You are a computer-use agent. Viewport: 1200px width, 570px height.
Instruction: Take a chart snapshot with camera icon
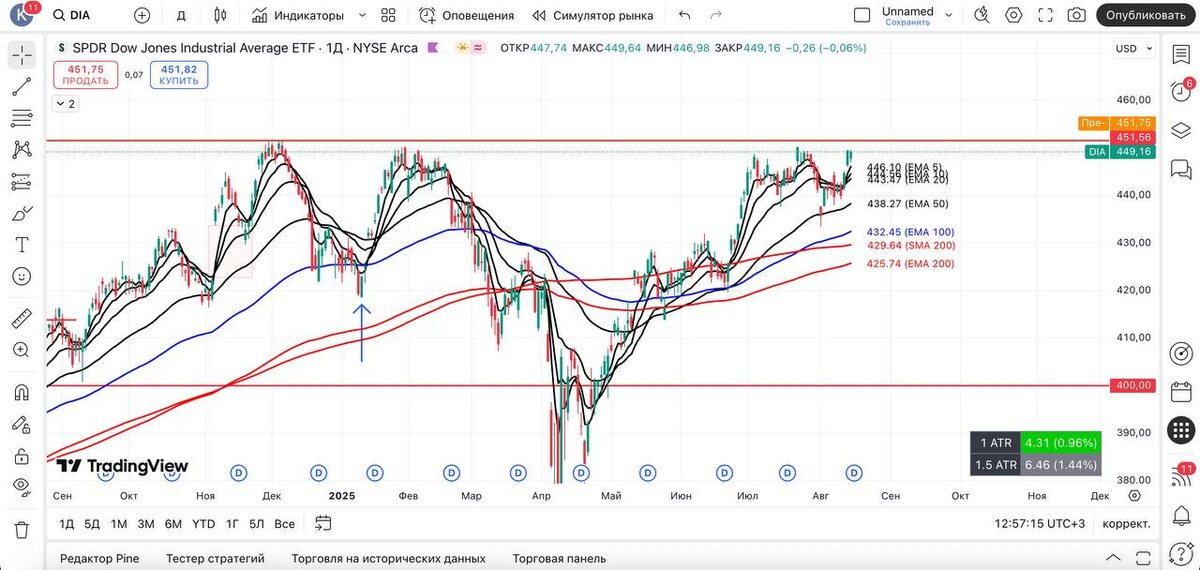1076,15
